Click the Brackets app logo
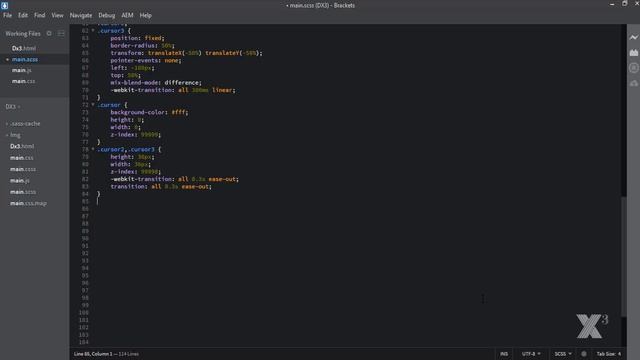The height and width of the screenshot is (360, 640). [4, 5]
